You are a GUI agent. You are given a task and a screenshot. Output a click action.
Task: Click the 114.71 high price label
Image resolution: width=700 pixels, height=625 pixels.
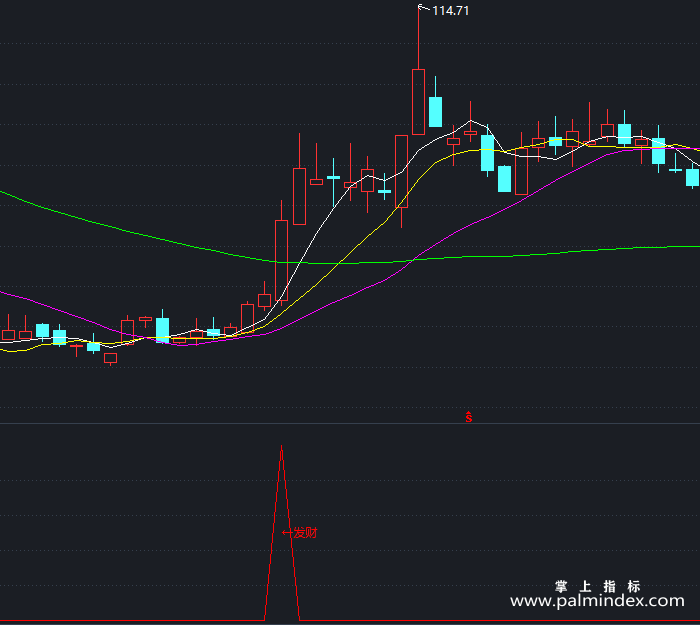point(450,11)
